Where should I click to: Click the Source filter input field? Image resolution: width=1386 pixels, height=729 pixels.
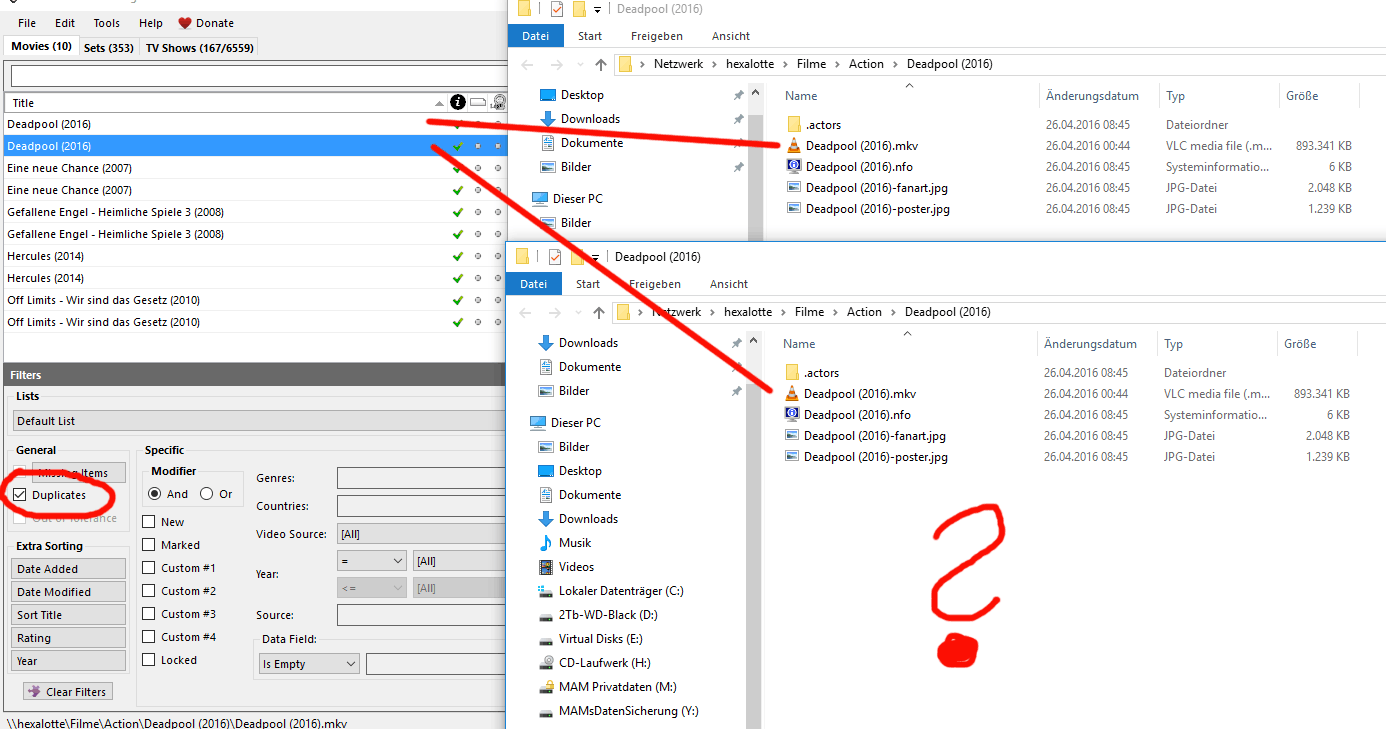422,615
